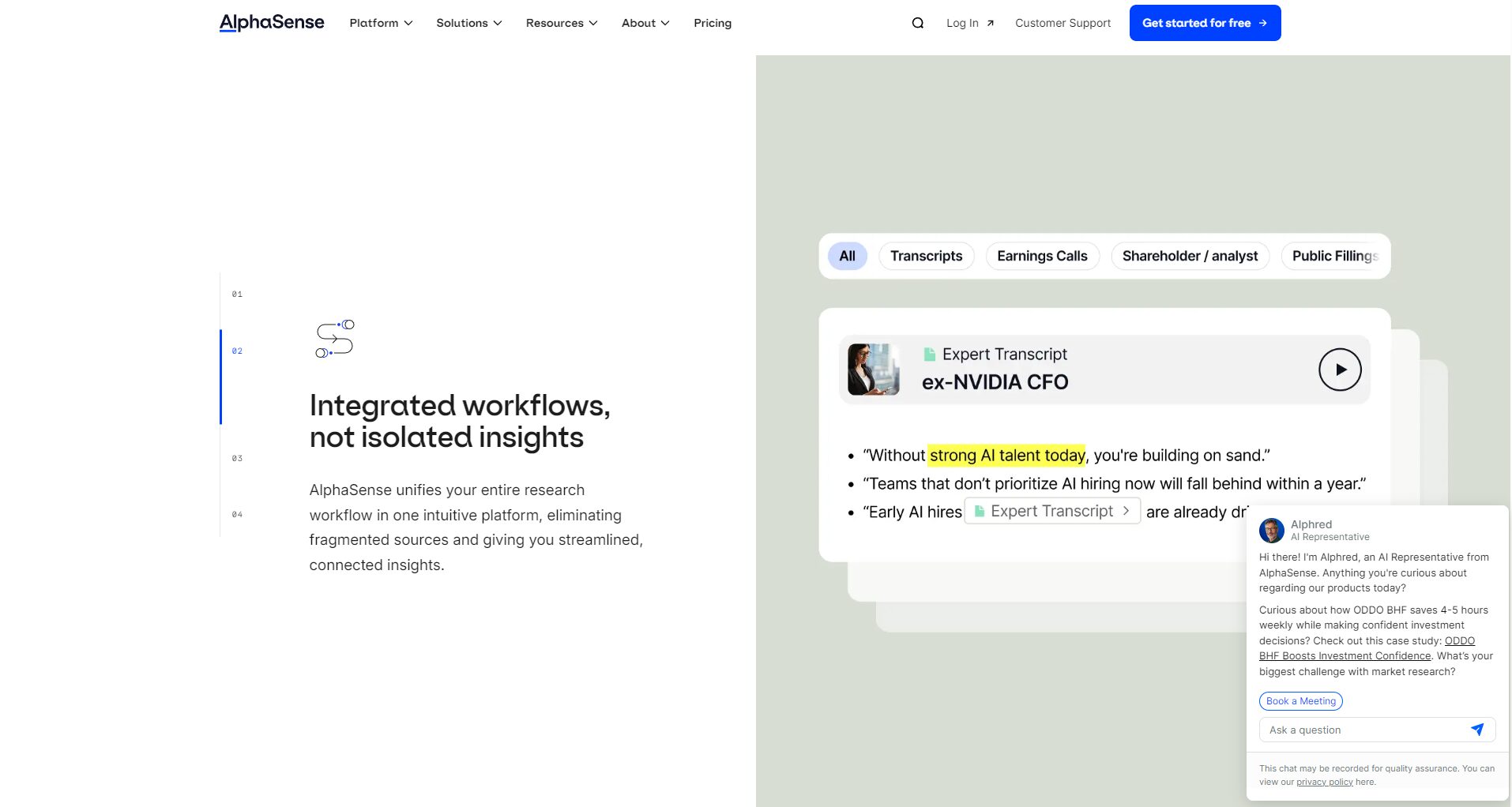Click the Book a Meeting button
1512x807 pixels.
(1300, 701)
